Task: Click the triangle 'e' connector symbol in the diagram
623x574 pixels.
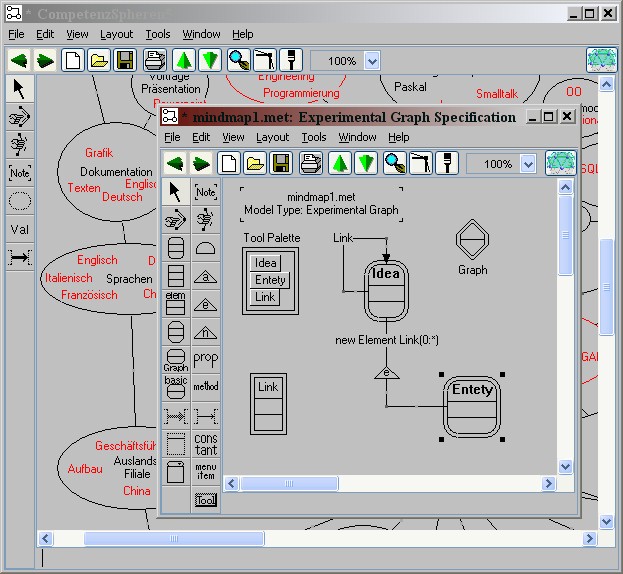Action: pyautogui.click(x=387, y=373)
